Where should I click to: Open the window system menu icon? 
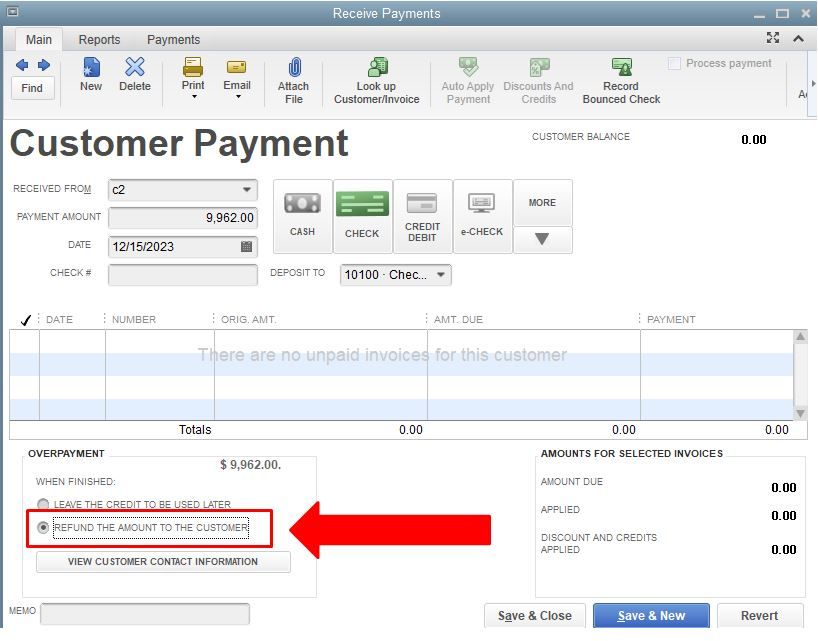(13, 11)
